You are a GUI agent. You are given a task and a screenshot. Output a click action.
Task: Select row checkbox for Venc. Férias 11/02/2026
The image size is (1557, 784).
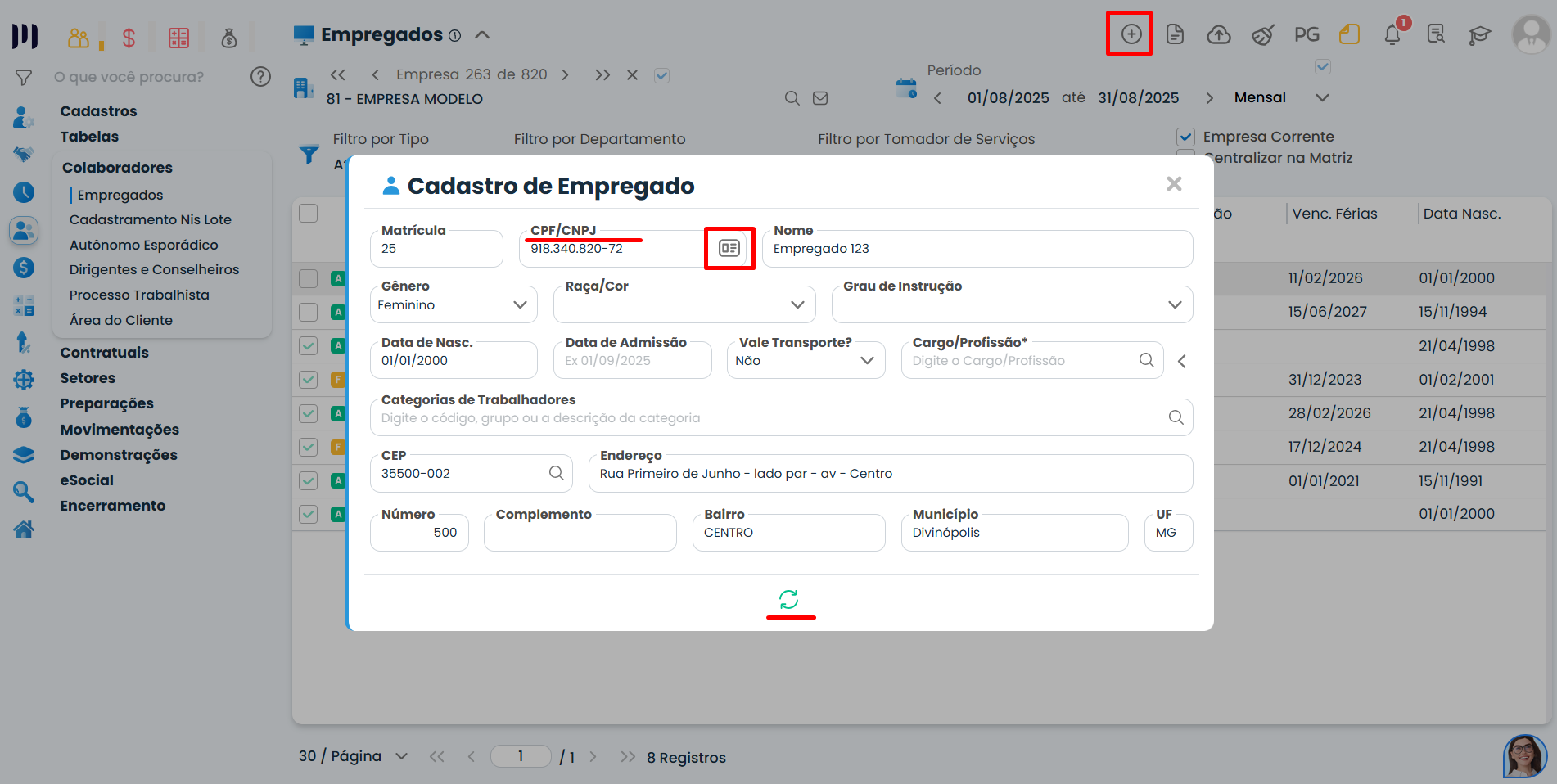coord(308,278)
